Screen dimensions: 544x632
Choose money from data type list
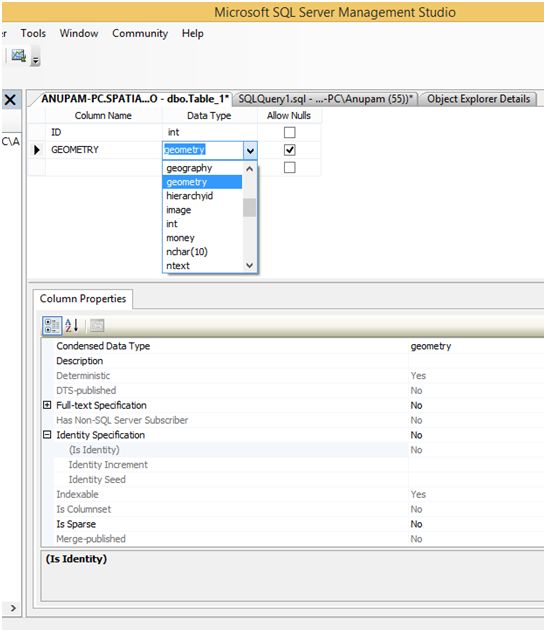[x=202, y=238]
